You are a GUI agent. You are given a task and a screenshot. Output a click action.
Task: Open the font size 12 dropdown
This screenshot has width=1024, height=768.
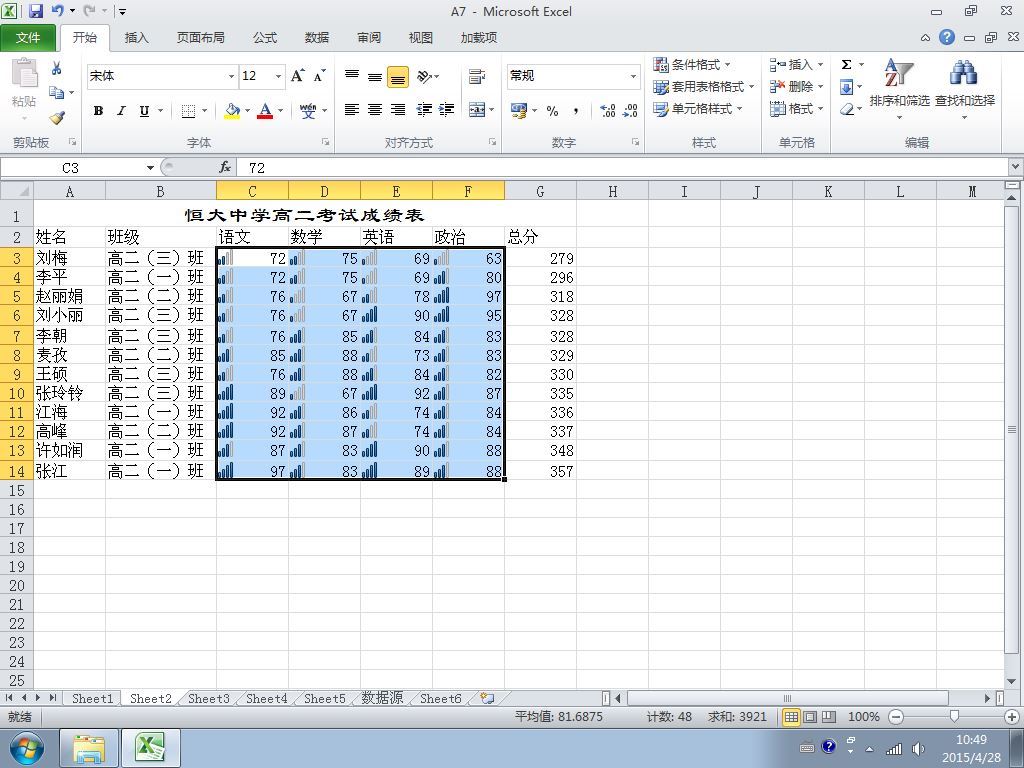click(278, 76)
